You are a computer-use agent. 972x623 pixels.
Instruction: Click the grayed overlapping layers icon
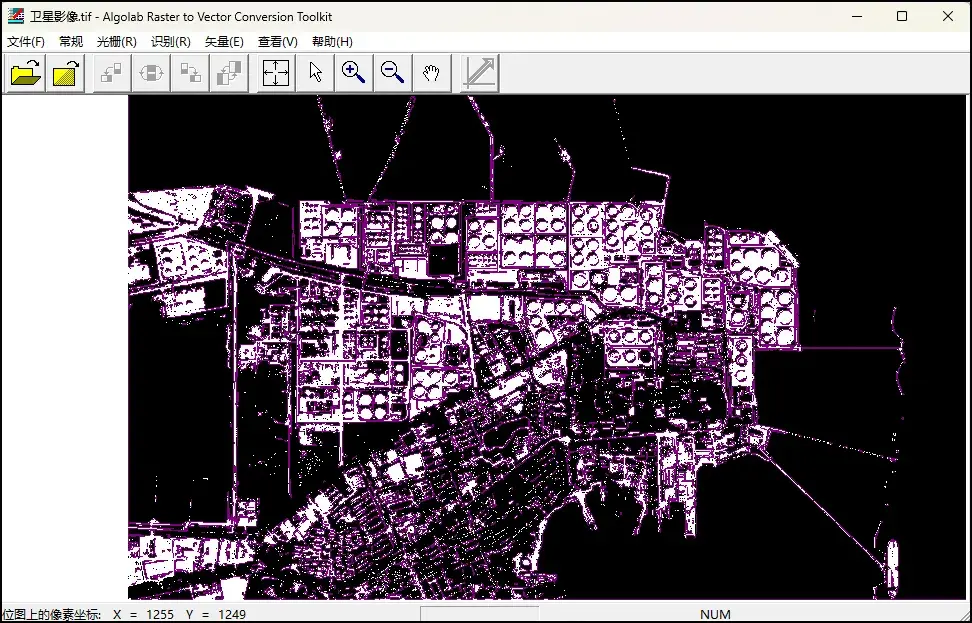[229, 73]
